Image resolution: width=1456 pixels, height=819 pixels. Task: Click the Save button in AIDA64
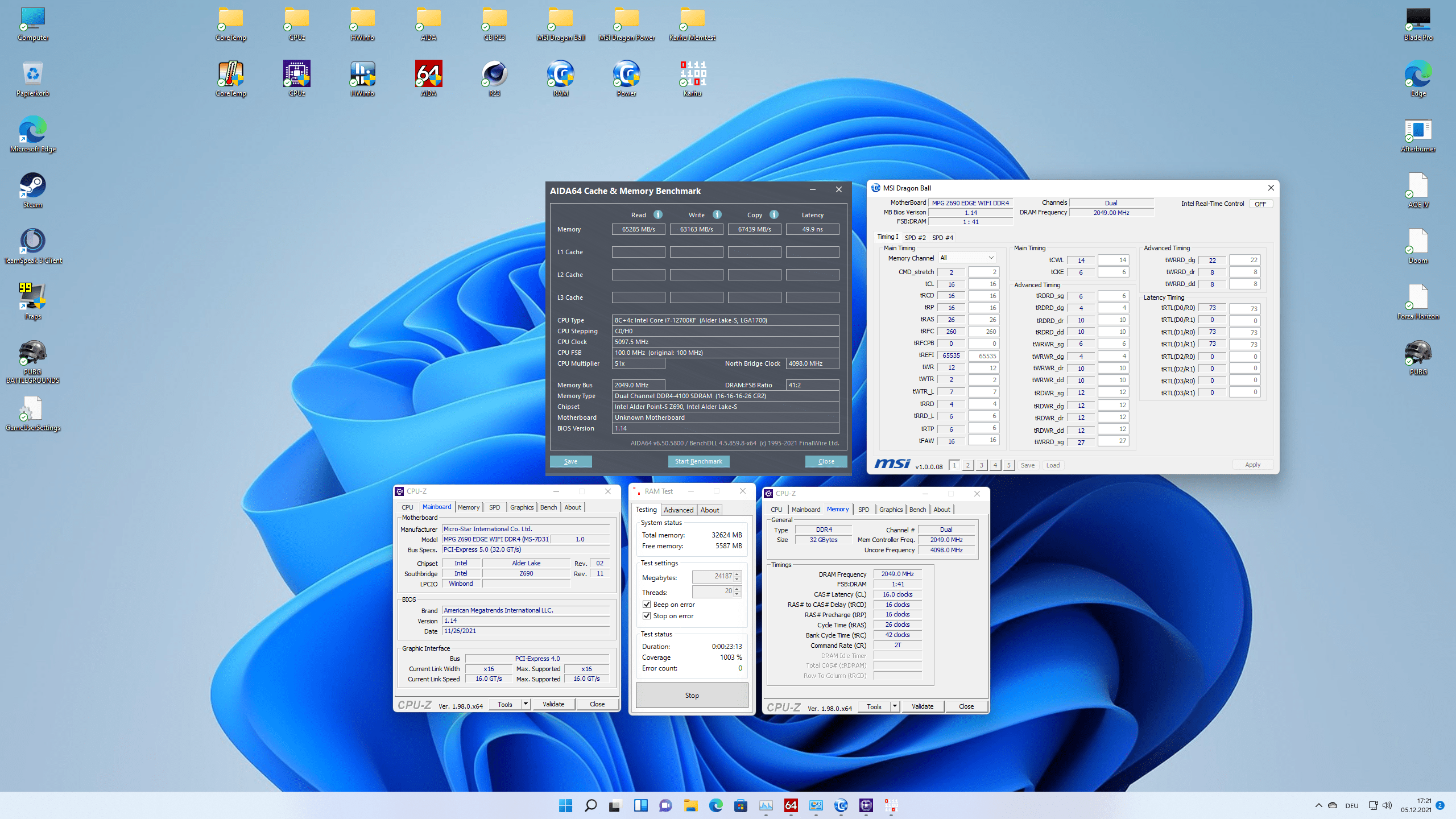point(570,461)
